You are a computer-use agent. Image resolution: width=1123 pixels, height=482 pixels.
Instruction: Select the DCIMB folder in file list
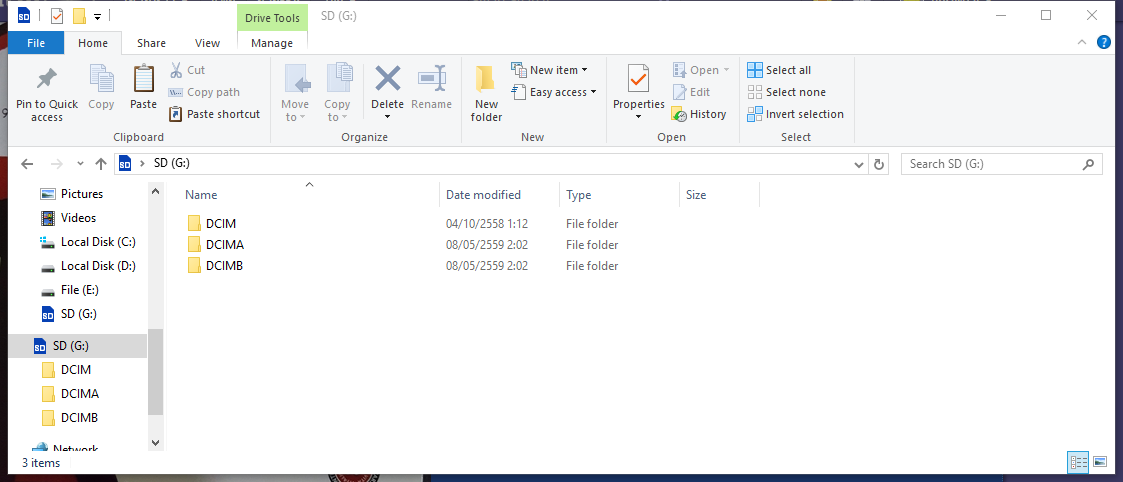[224, 266]
